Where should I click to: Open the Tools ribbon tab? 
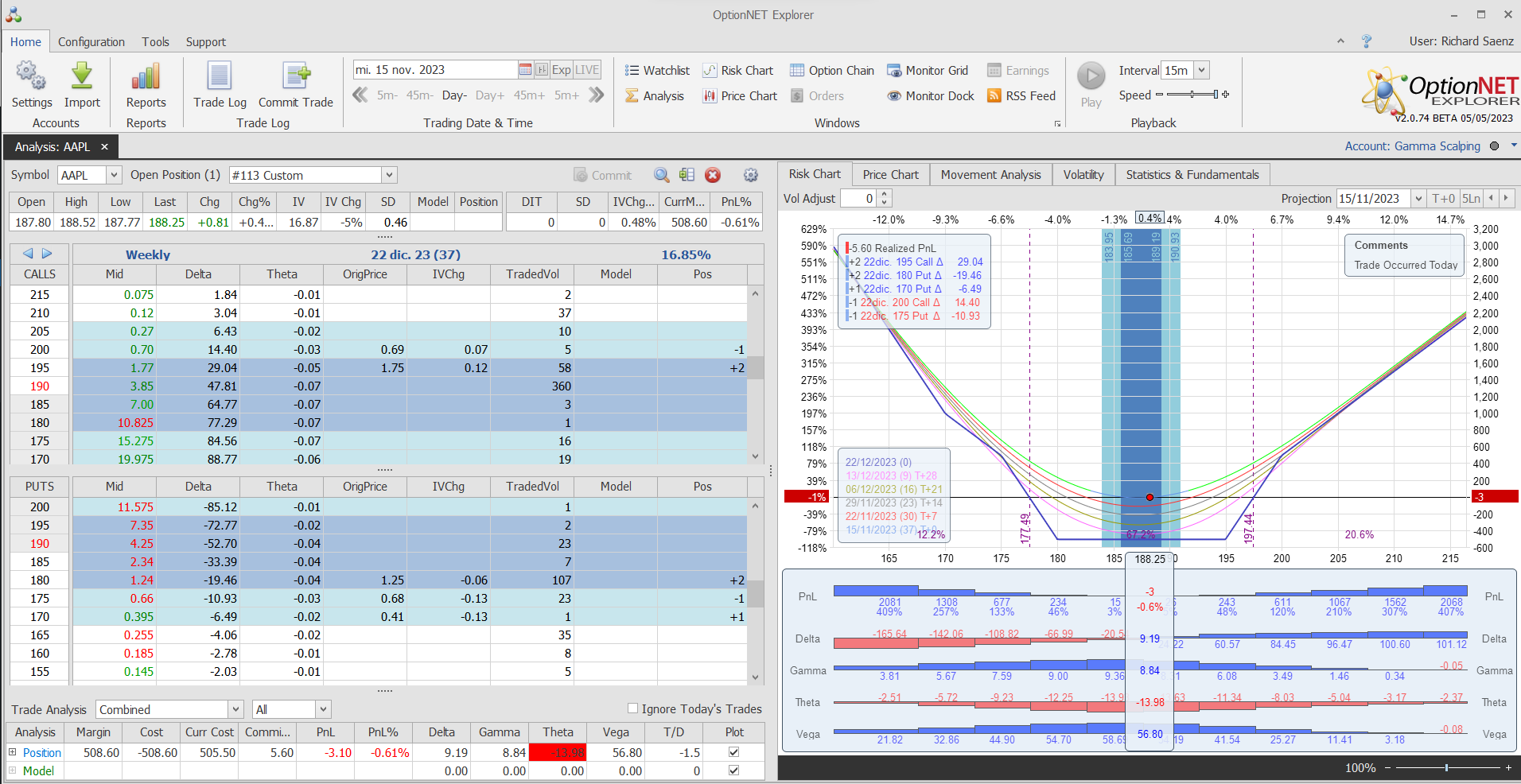(156, 42)
